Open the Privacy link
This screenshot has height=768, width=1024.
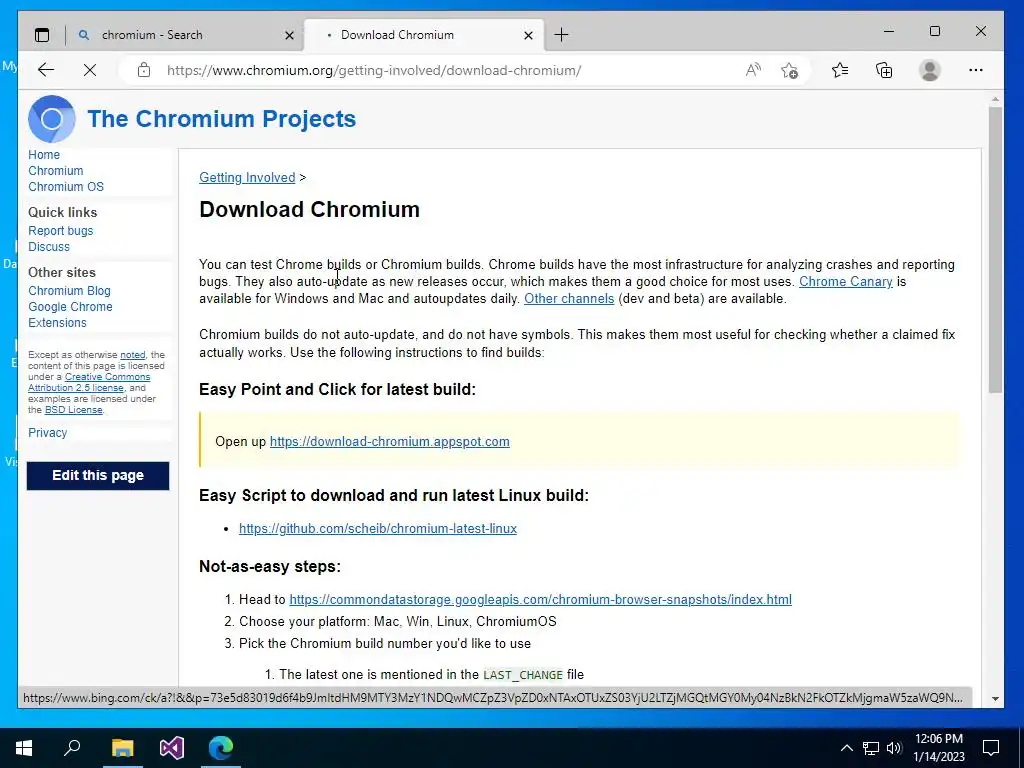(48, 432)
